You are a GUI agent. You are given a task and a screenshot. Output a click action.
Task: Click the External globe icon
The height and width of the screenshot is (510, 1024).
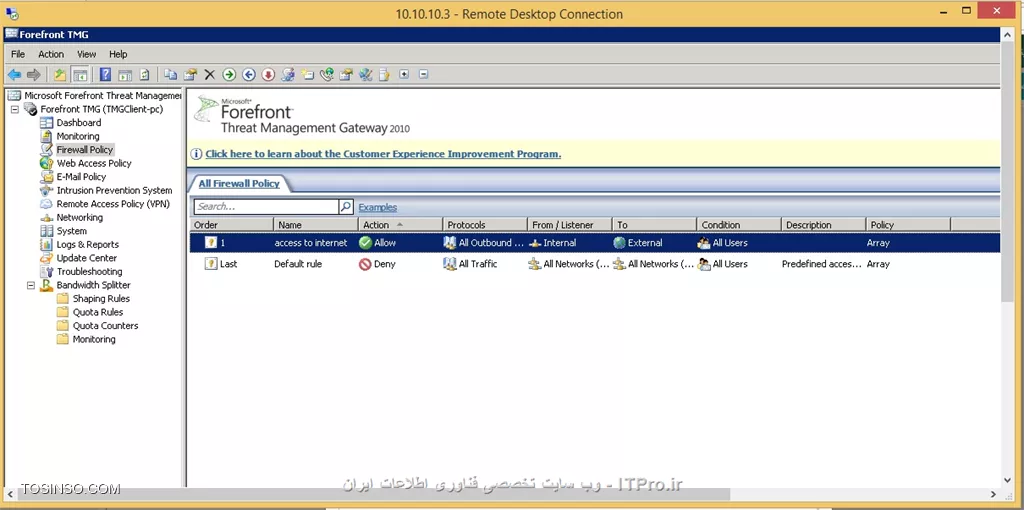pos(619,243)
